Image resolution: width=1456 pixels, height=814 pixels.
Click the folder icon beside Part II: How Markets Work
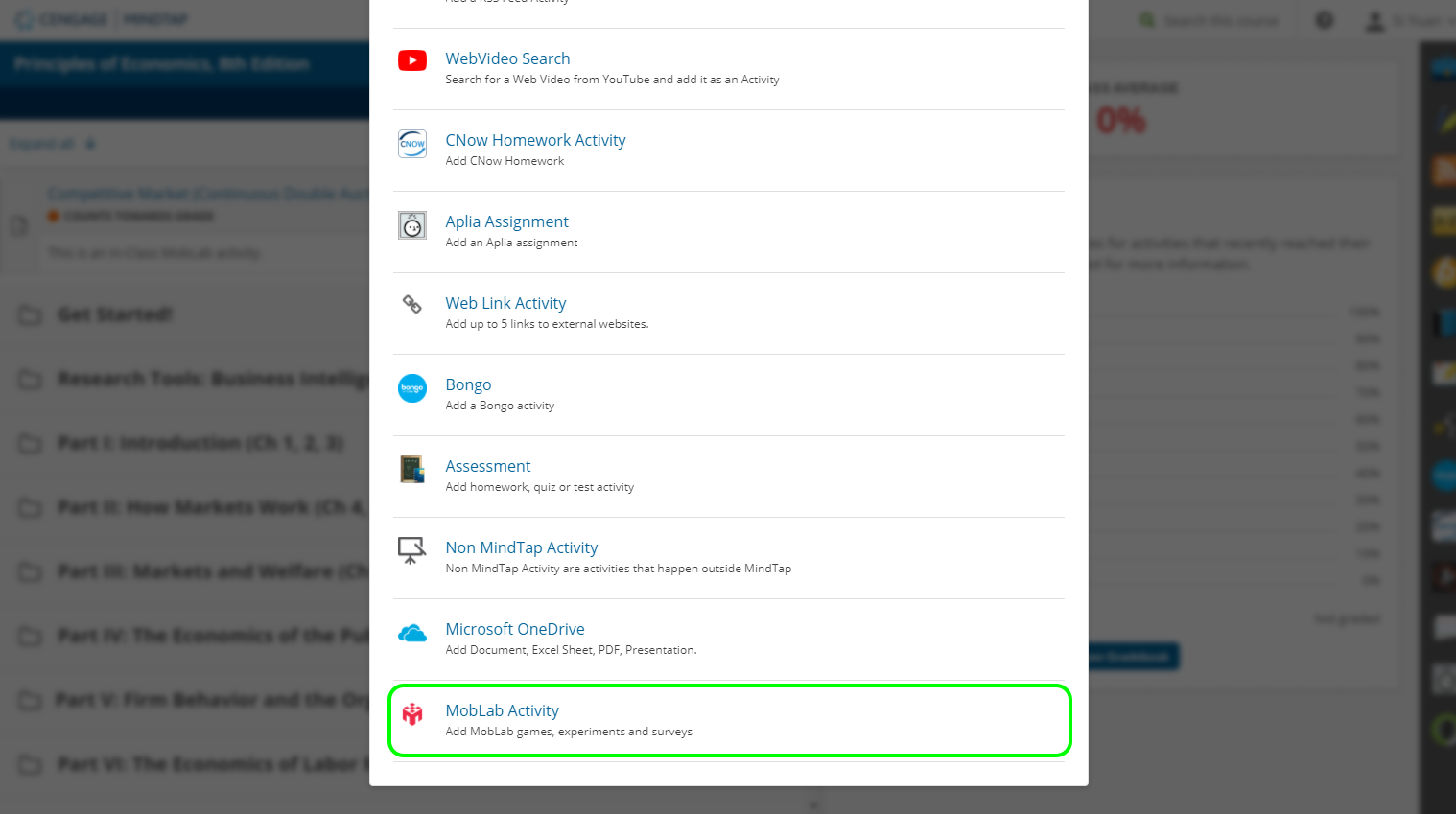click(x=30, y=508)
